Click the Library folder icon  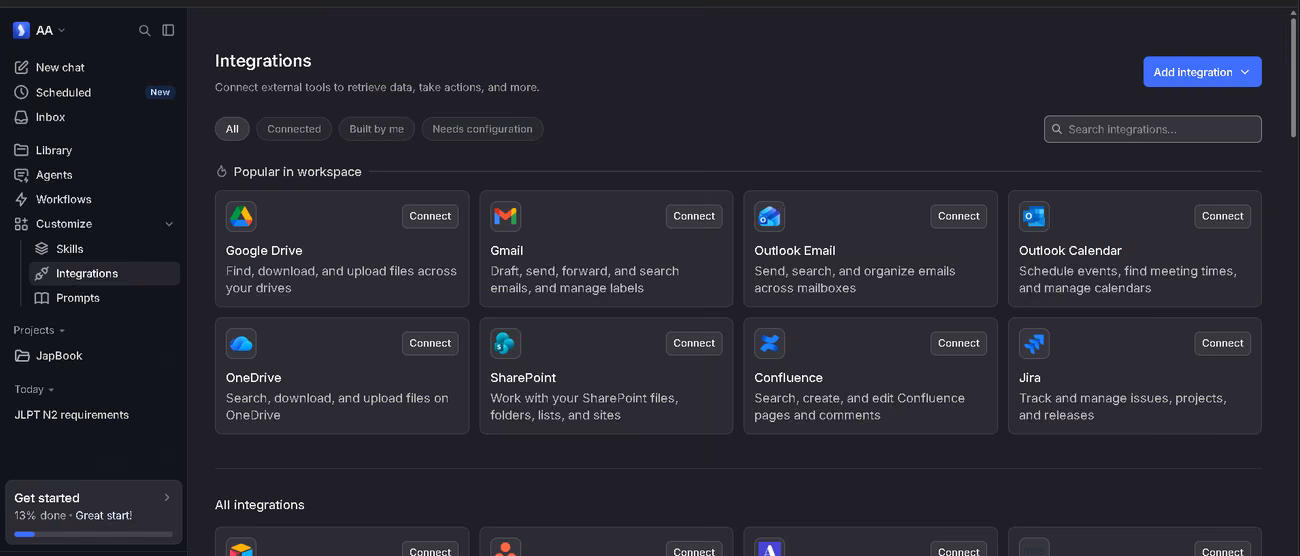(21, 150)
